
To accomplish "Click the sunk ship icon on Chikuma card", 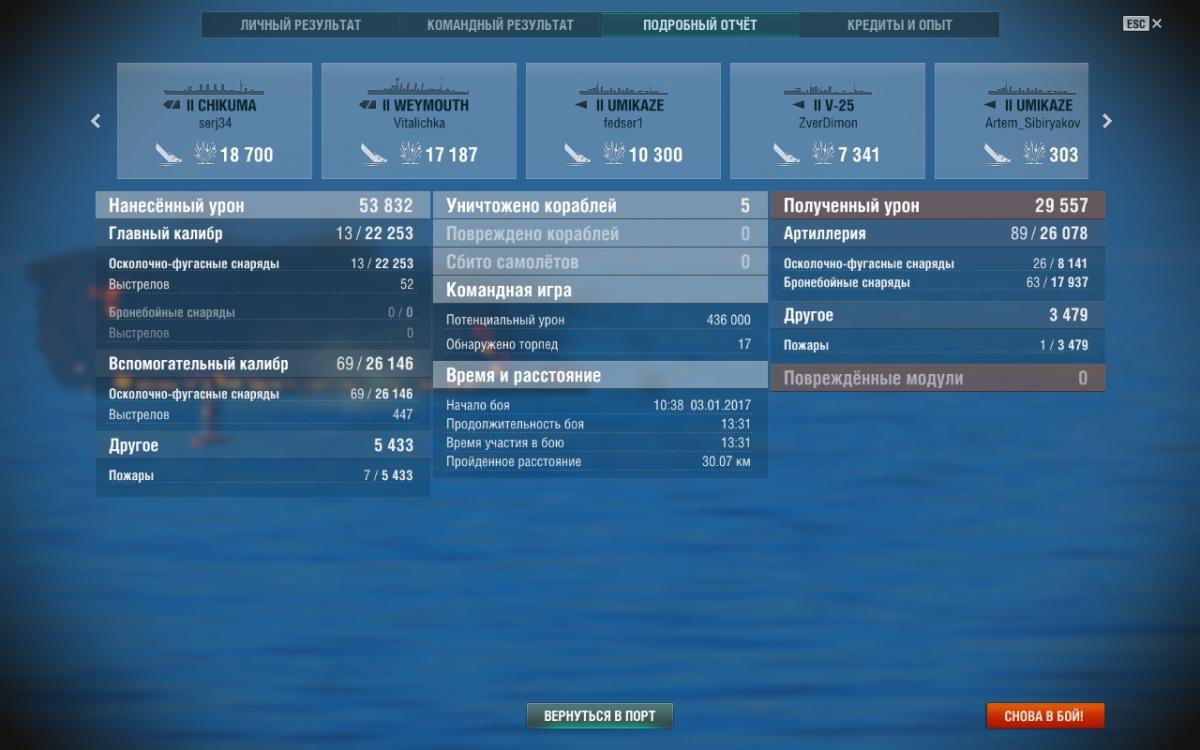I will [x=169, y=154].
